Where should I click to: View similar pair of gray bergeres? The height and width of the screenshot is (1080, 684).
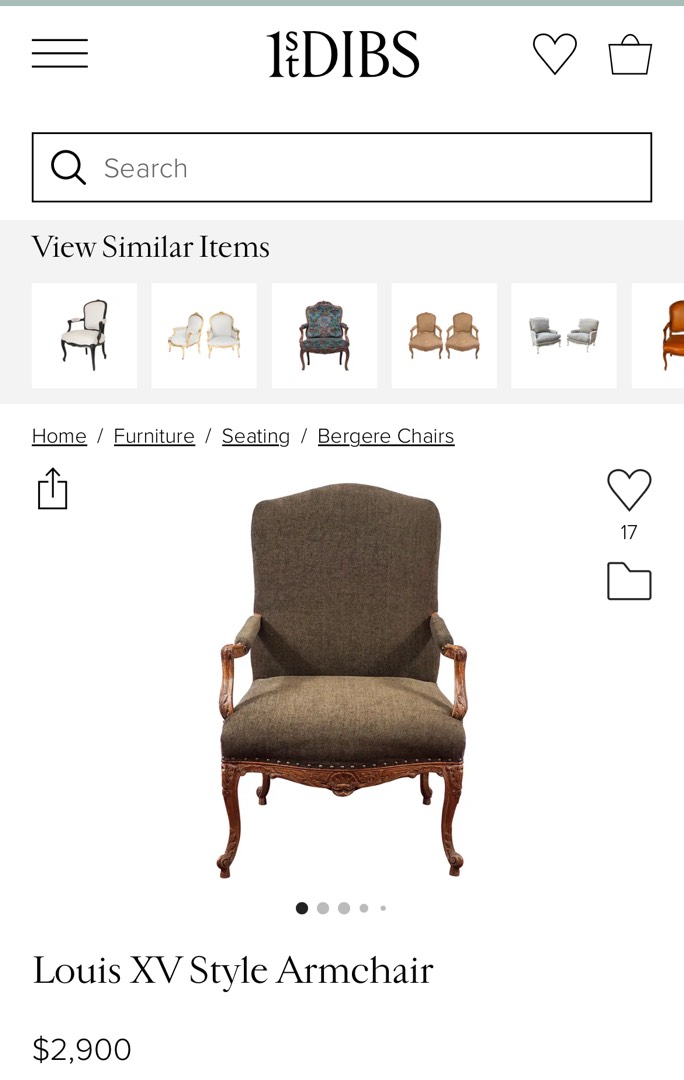pos(563,335)
